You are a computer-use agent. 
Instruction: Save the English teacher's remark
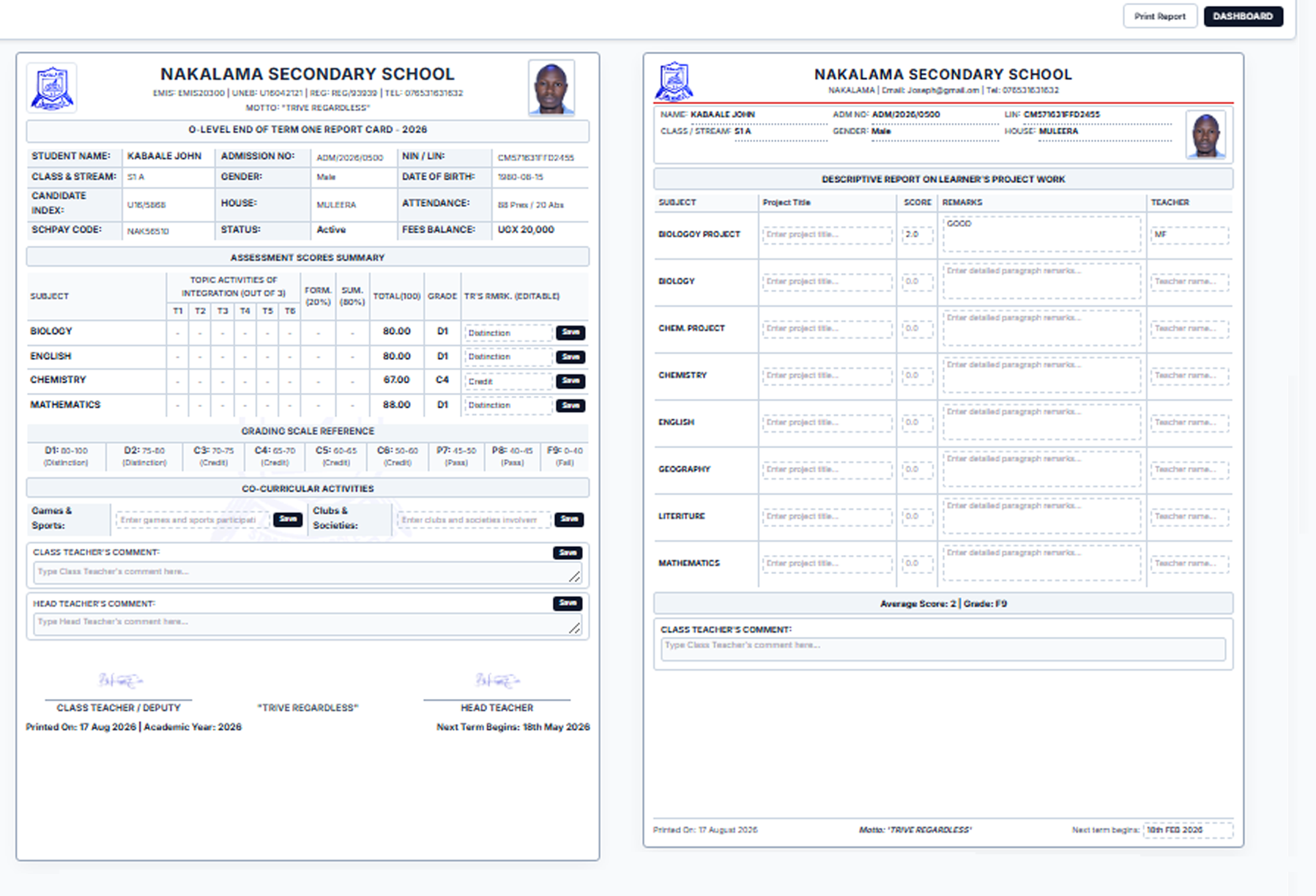[x=570, y=357]
